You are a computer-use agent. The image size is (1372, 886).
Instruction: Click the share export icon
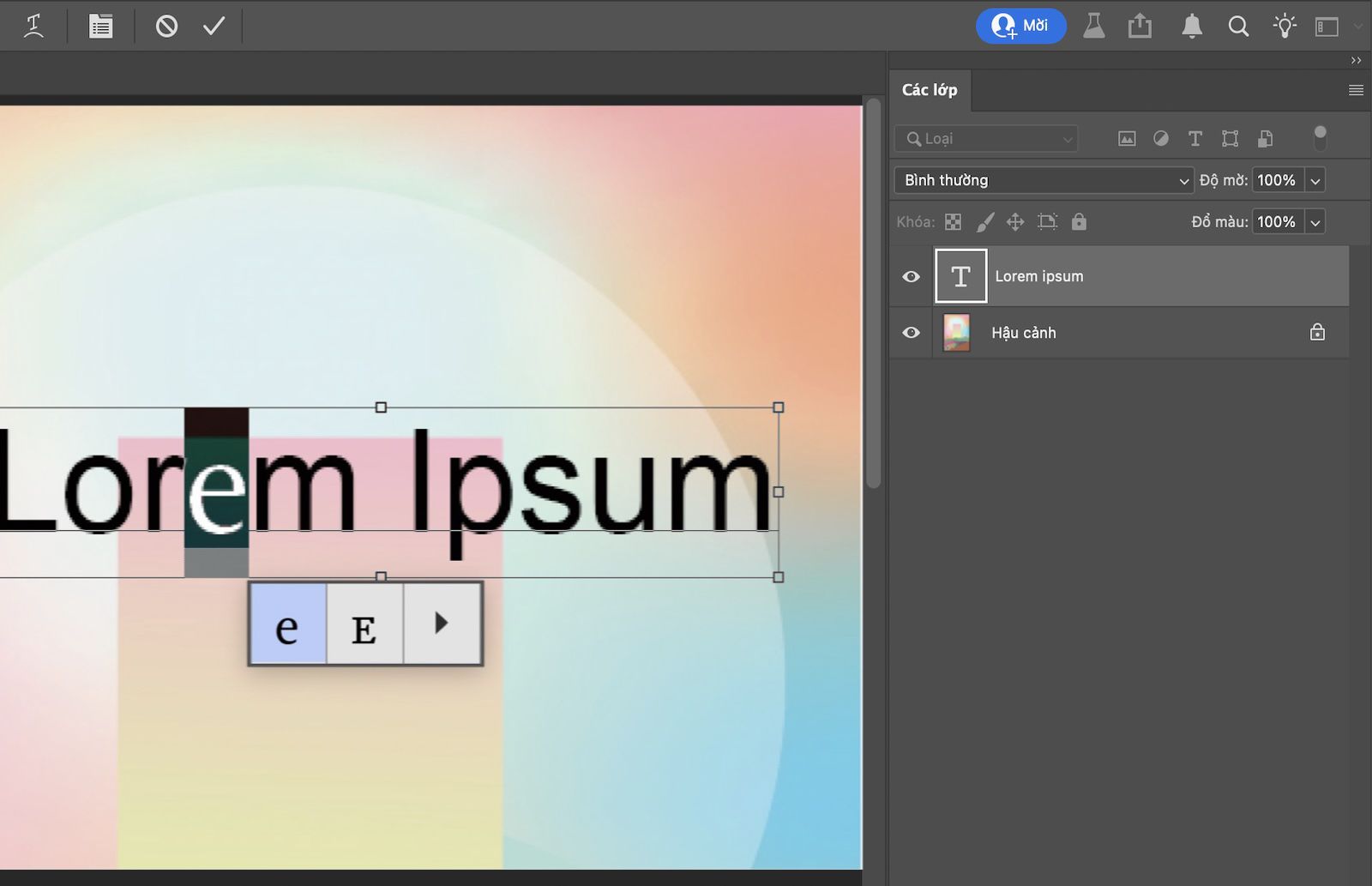[x=1140, y=26]
